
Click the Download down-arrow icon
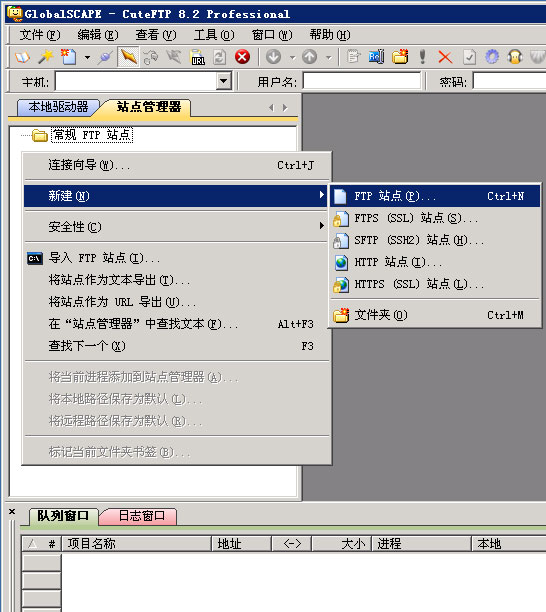pyautogui.click(x=274, y=57)
